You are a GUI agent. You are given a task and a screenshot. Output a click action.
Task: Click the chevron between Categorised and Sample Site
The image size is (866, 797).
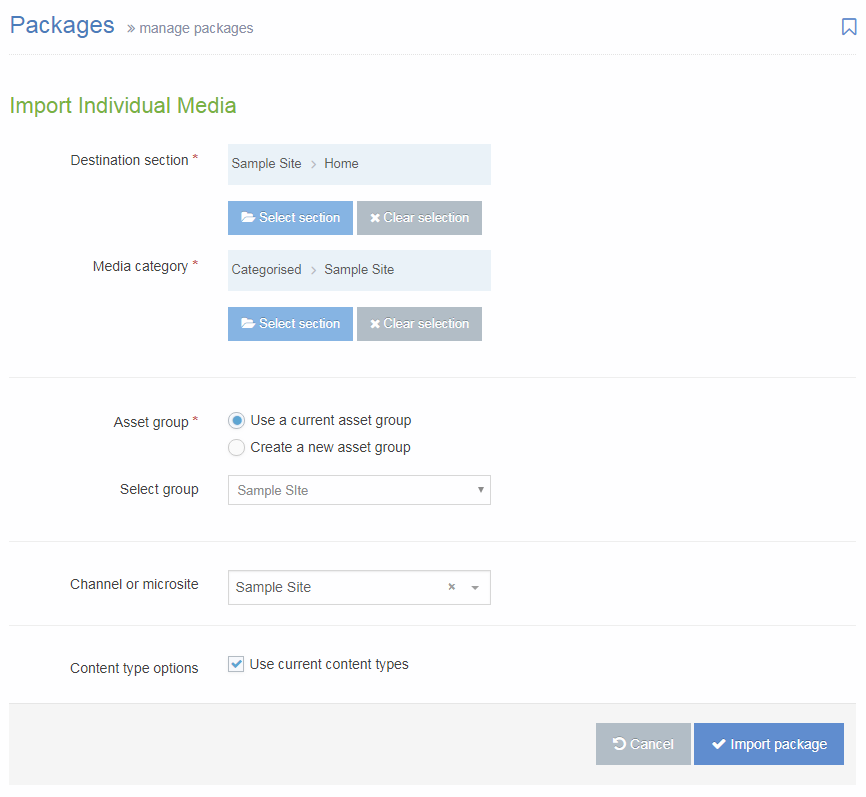click(312, 270)
